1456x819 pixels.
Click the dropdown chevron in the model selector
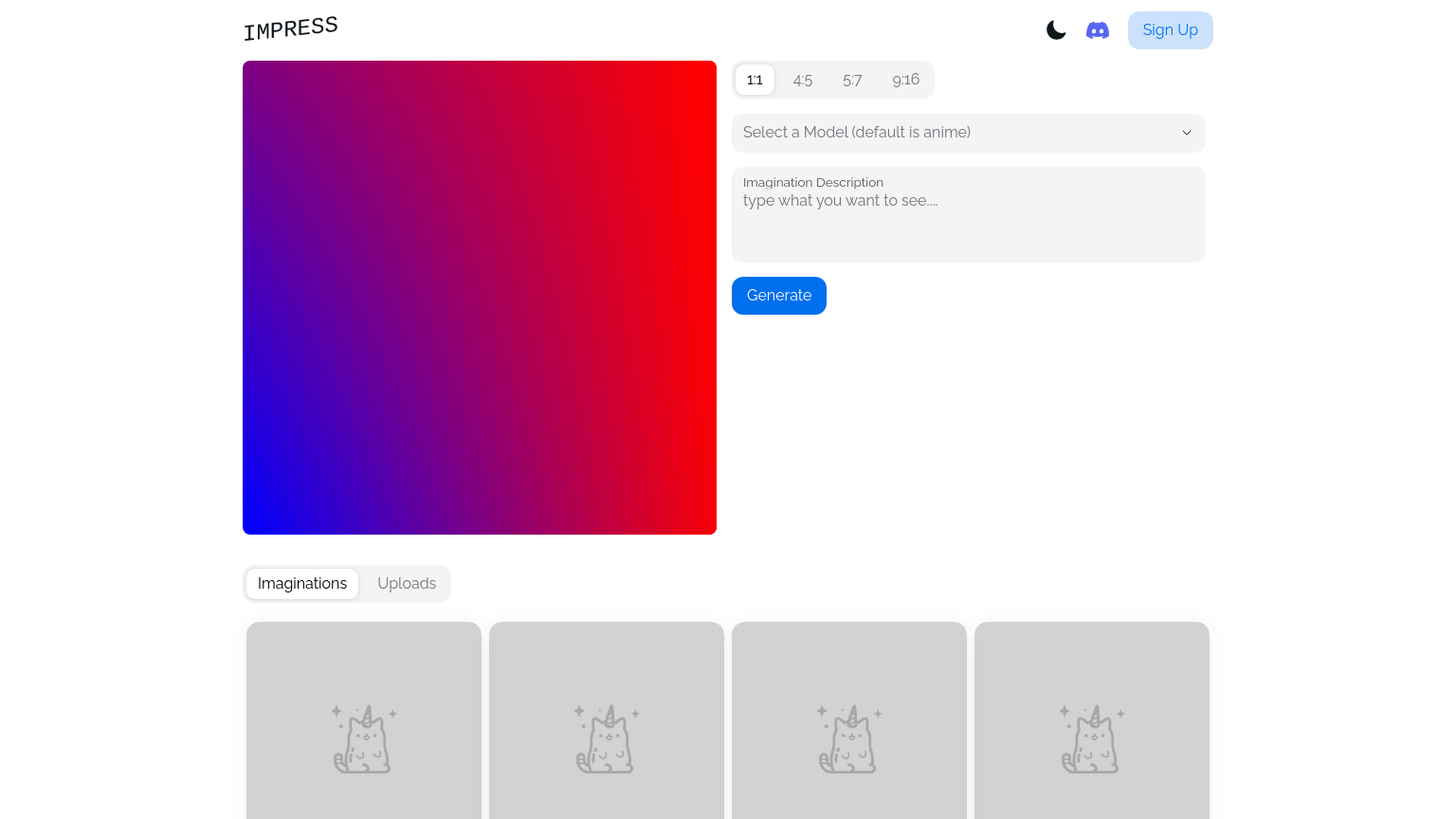(1186, 133)
